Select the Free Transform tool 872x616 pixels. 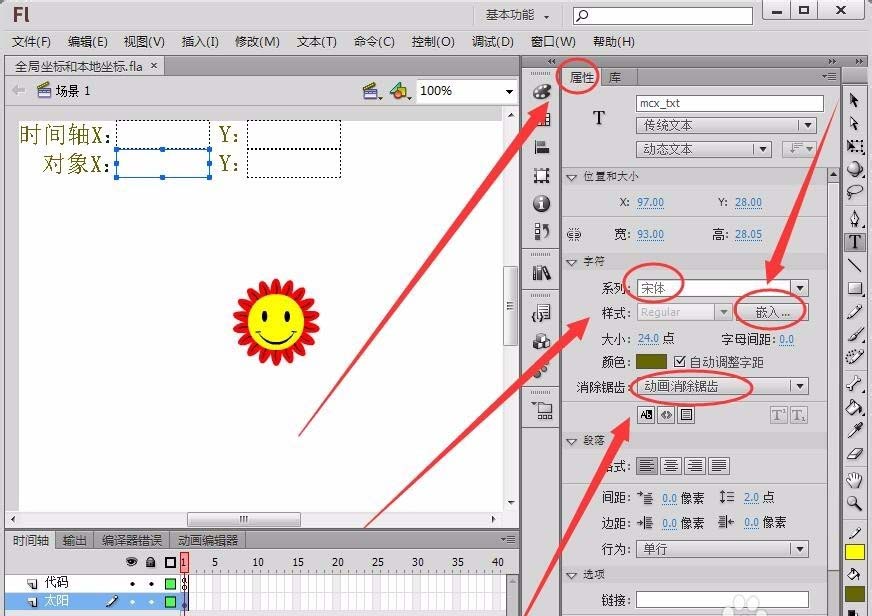(855, 146)
